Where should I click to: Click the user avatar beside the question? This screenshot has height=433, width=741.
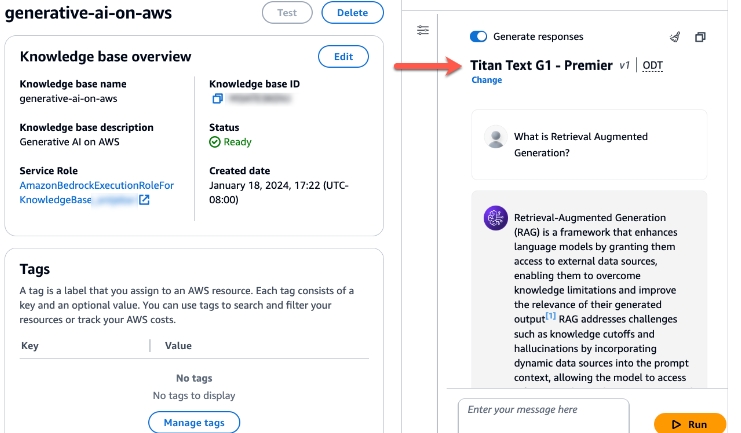[494, 138]
